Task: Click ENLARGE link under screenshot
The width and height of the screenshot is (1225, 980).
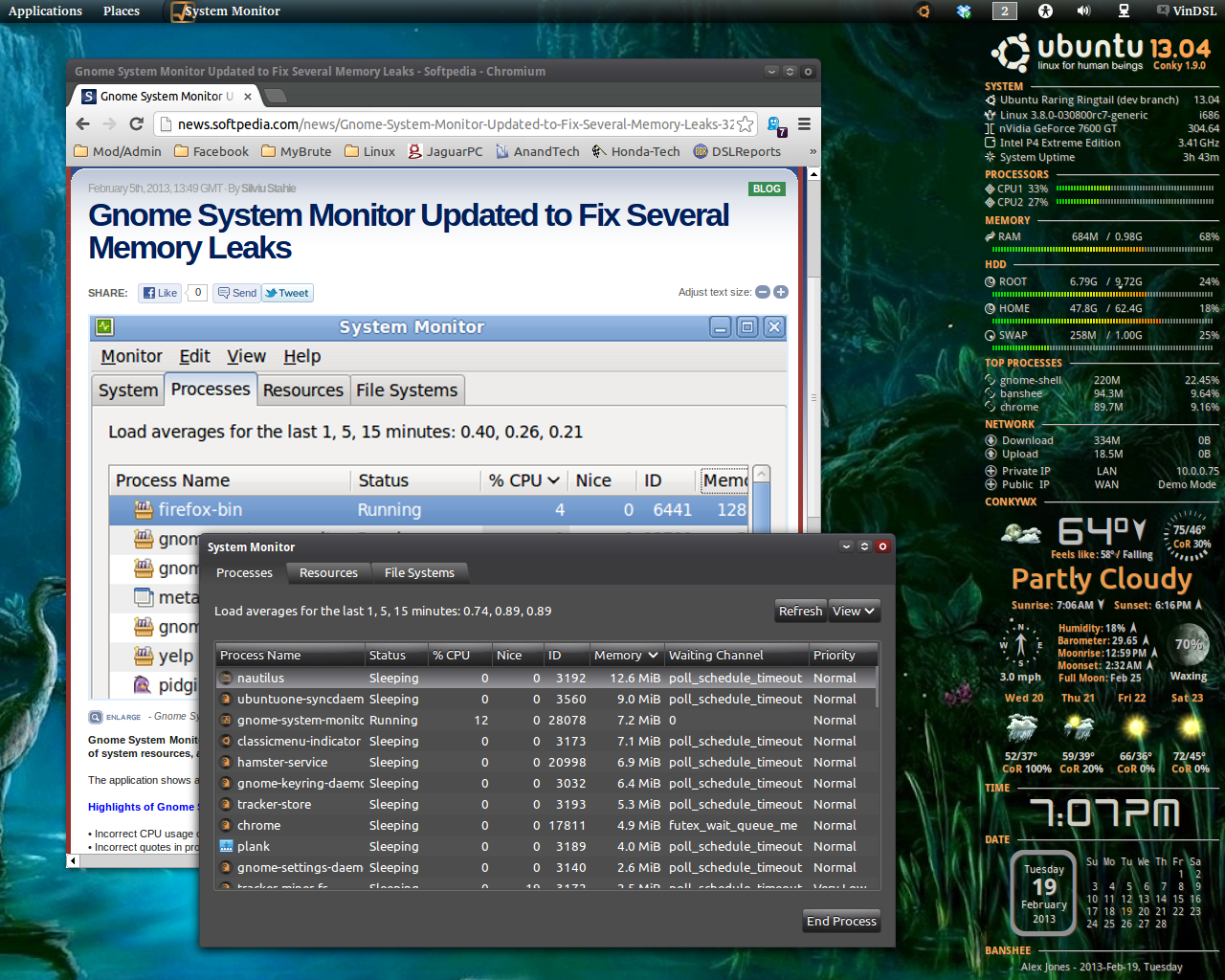Action: click(x=116, y=717)
